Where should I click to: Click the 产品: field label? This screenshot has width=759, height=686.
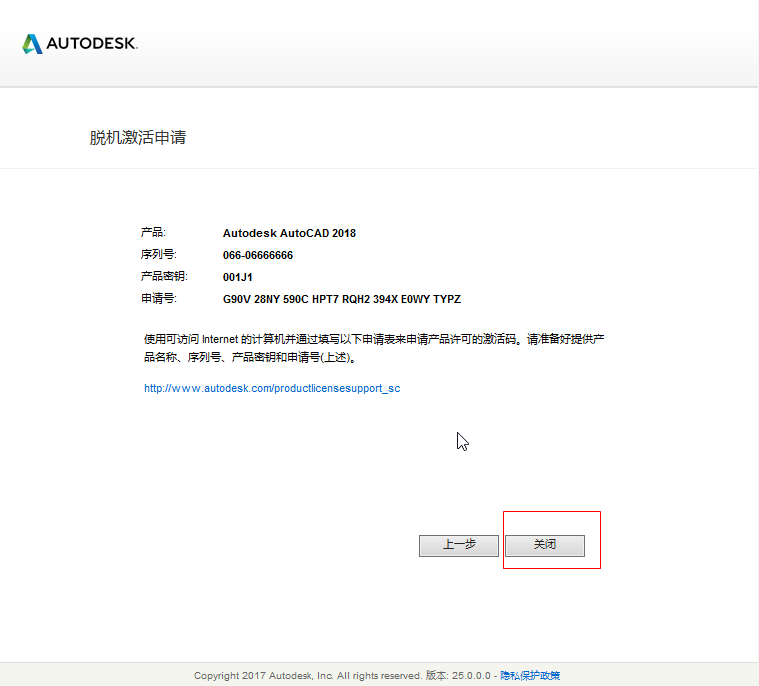click(x=154, y=233)
